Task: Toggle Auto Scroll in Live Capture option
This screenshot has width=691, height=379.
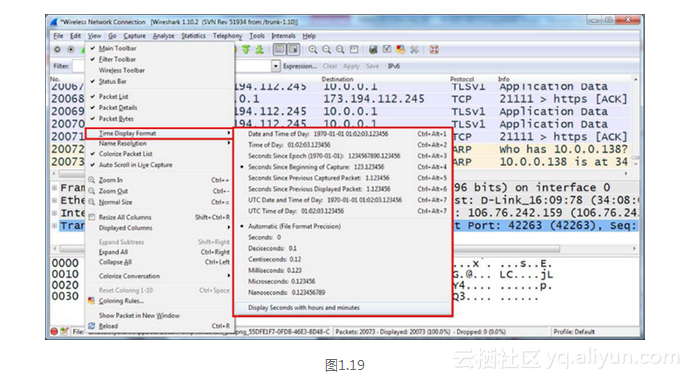Action: pyautogui.click(x=160, y=164)
